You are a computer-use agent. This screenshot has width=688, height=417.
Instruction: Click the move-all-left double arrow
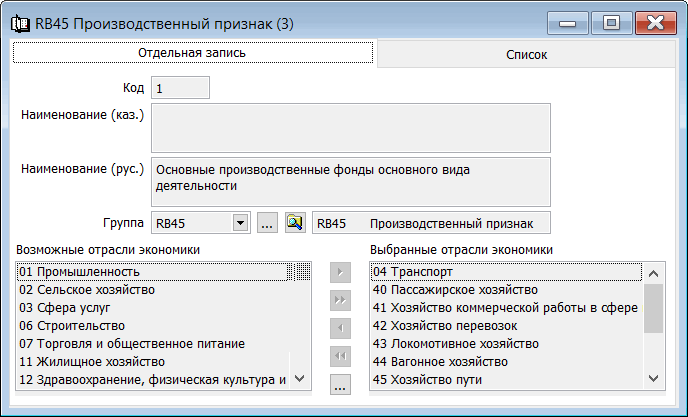click(340, 356)
